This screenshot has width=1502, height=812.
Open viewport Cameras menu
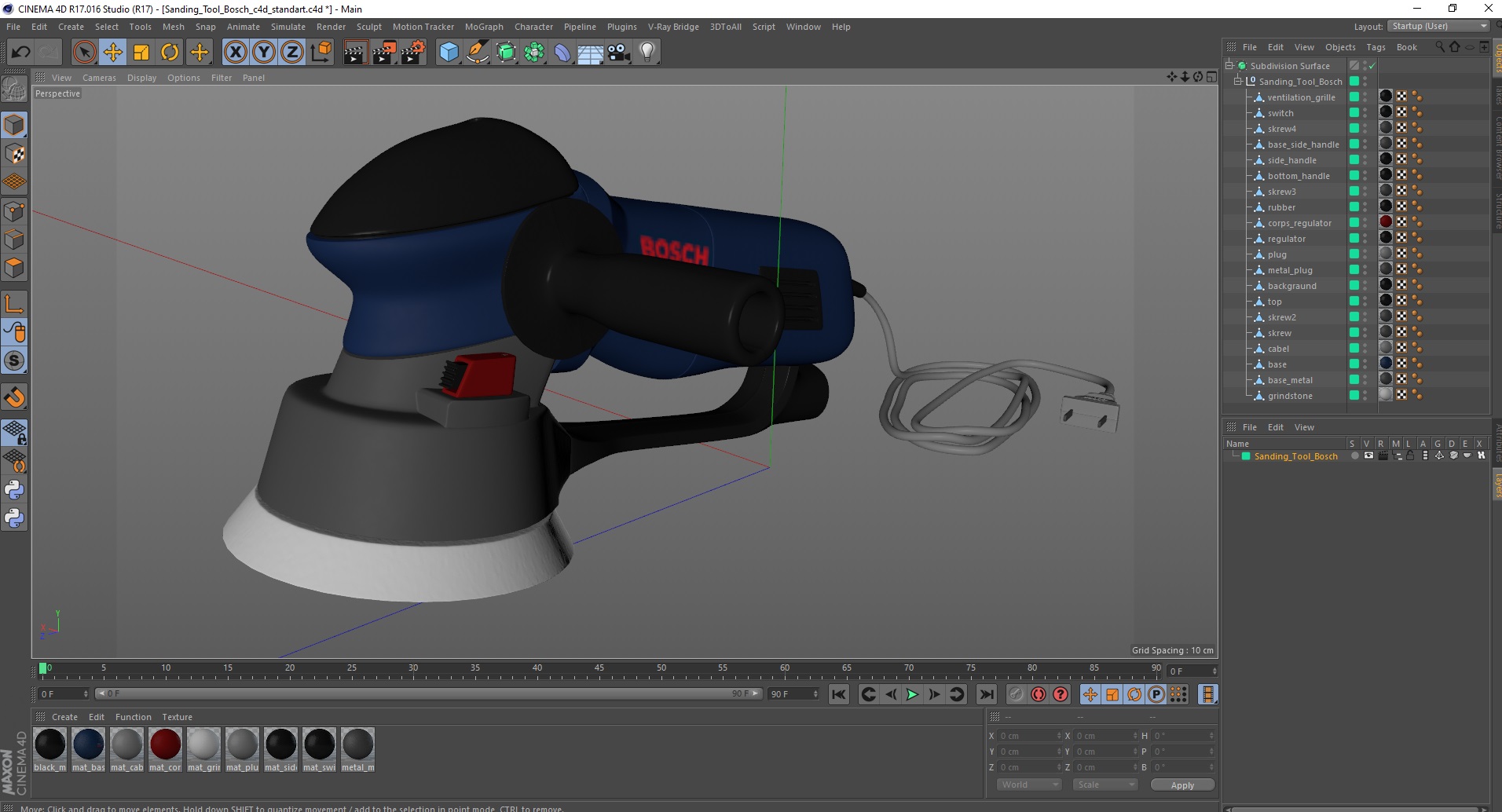point(99,78)
